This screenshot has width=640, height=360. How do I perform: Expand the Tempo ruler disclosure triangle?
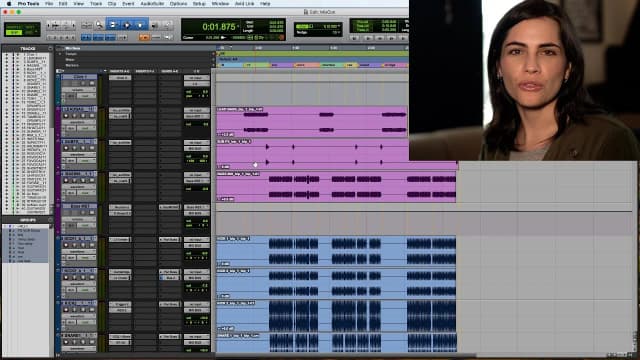pyautogui.click(x=60, y=54)
